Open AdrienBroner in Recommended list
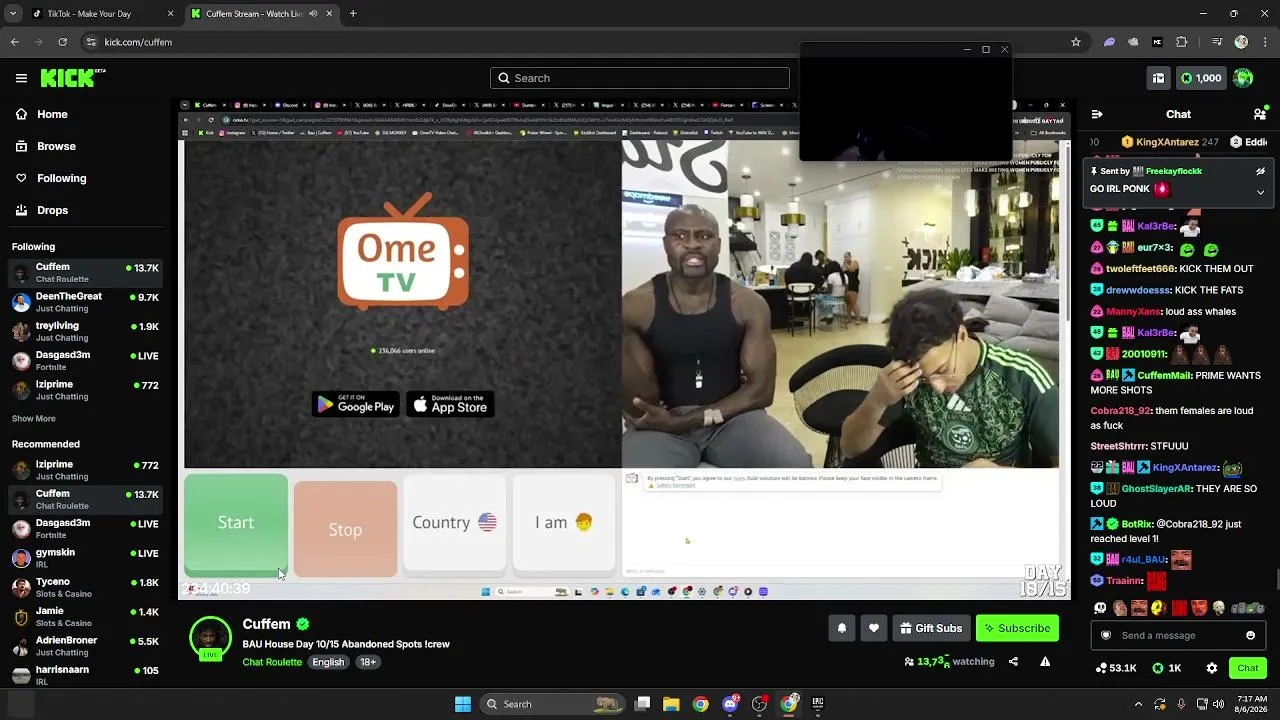The image size is (1280, 720). [x=85, y=645]
